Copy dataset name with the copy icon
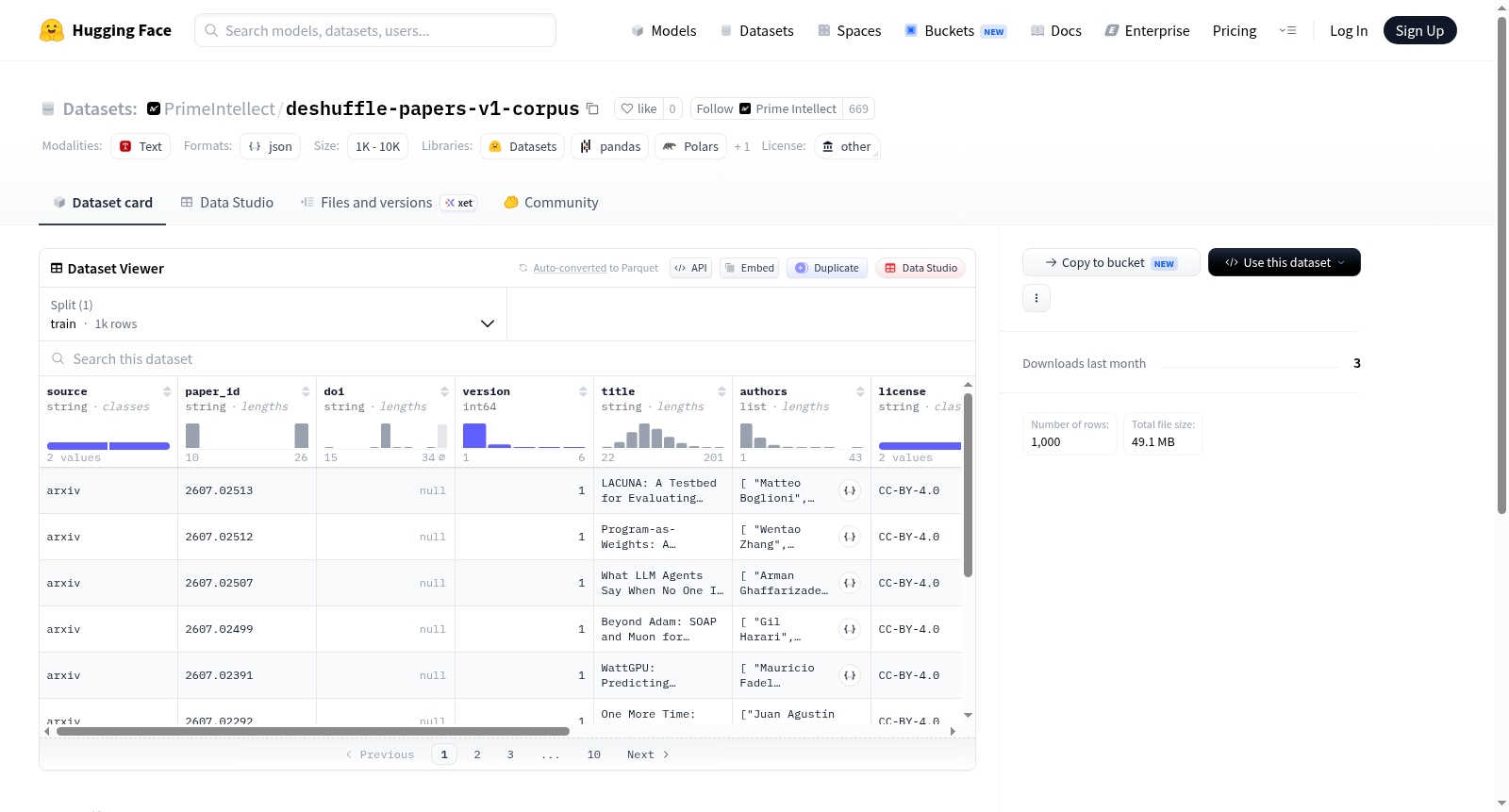1509x812 pixels. coord(592,108)
